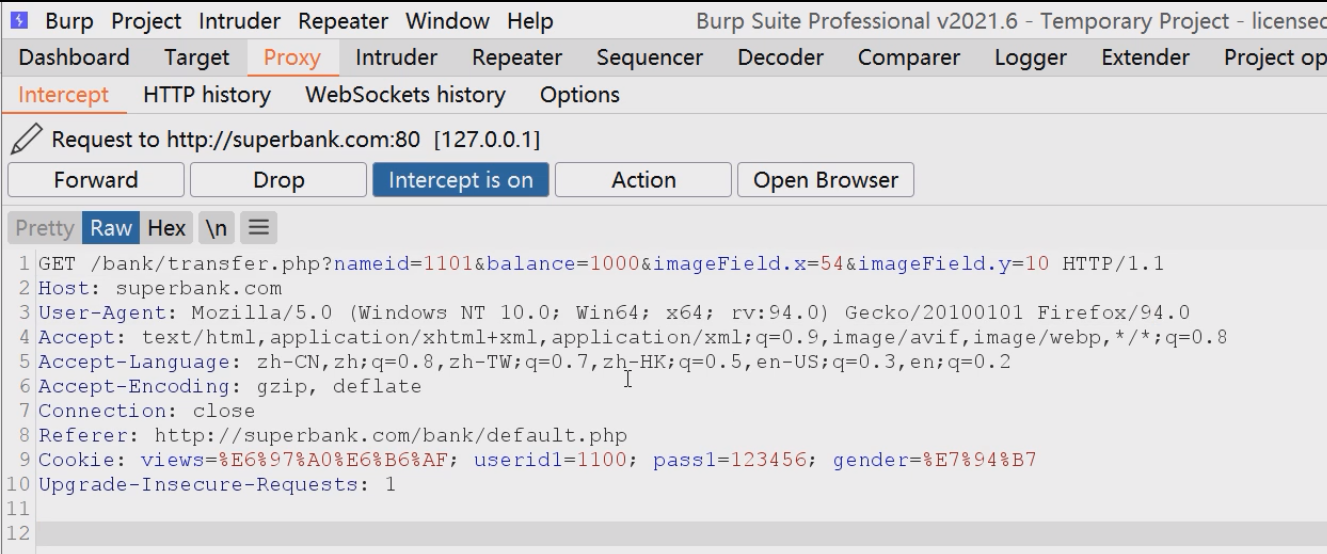Open the Comparer tab
1327x554 pixels.
[909, 58]
